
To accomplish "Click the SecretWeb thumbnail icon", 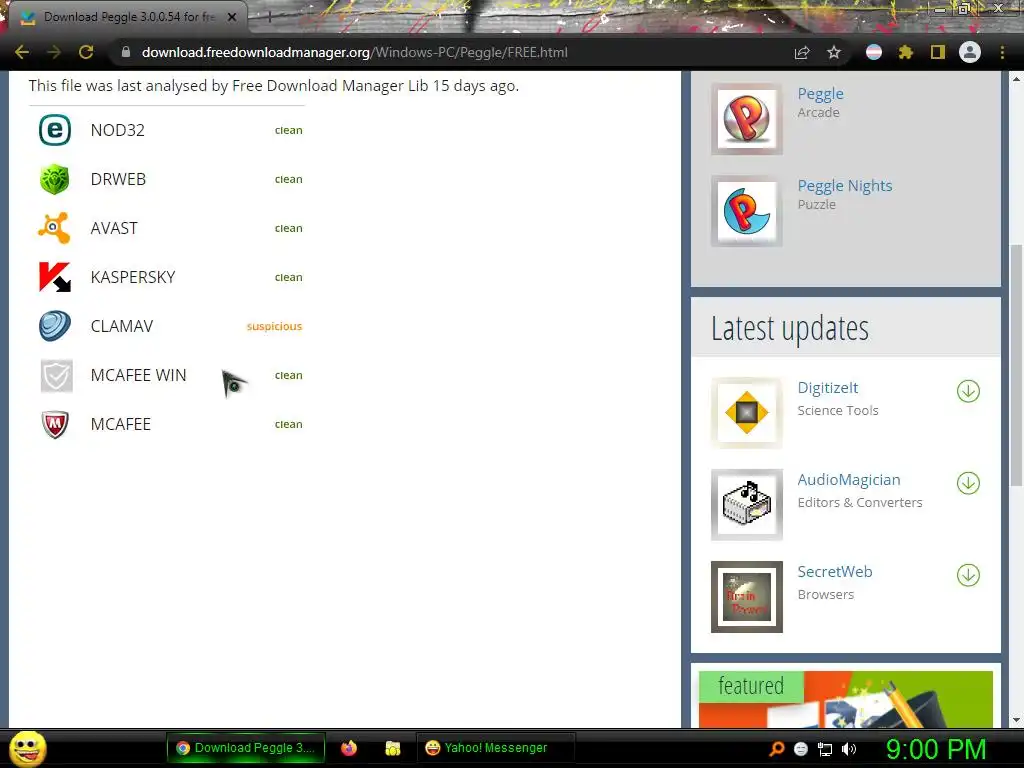I will click(746, 597).
